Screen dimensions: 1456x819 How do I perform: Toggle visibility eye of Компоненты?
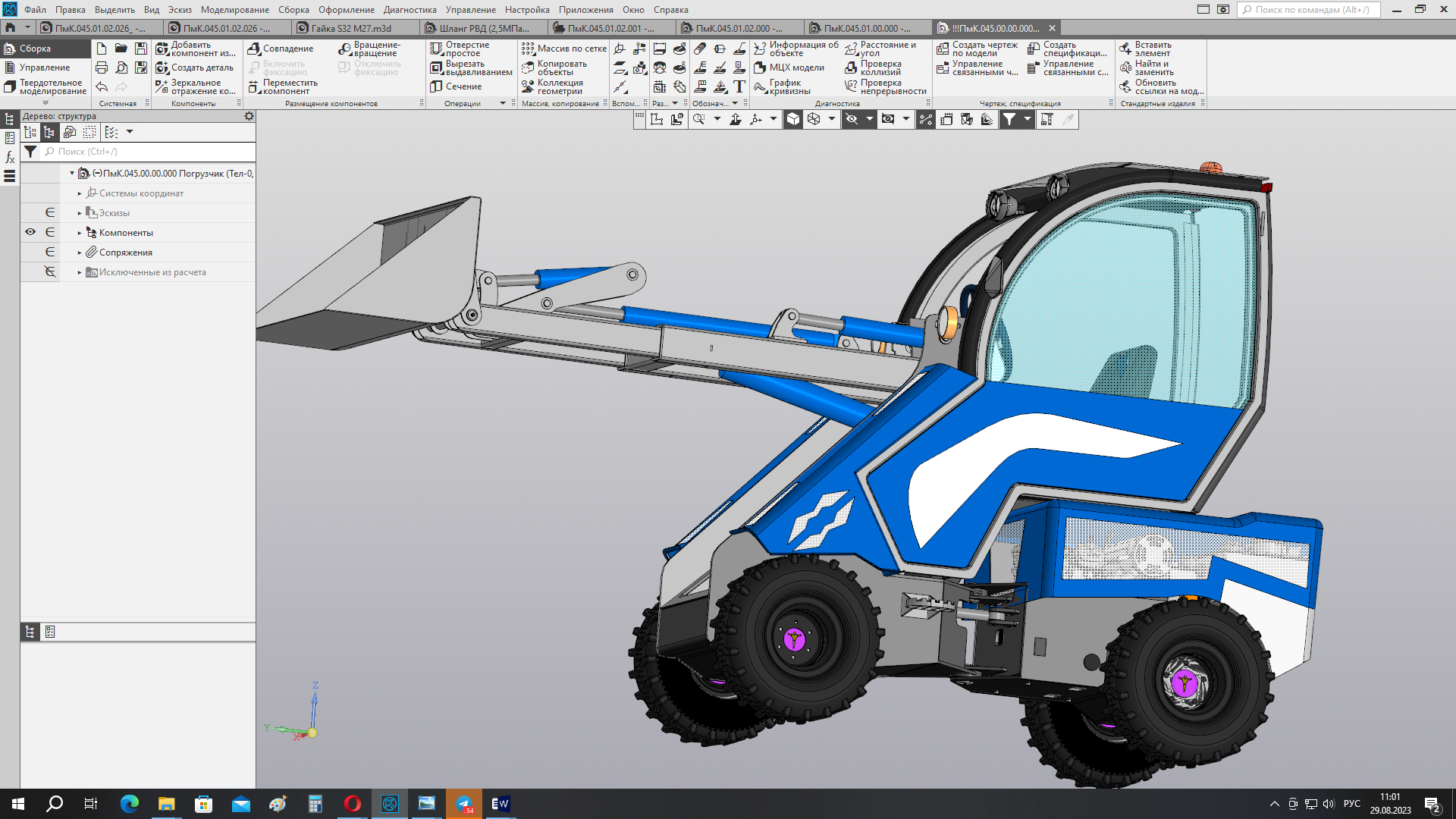(30, 232)
